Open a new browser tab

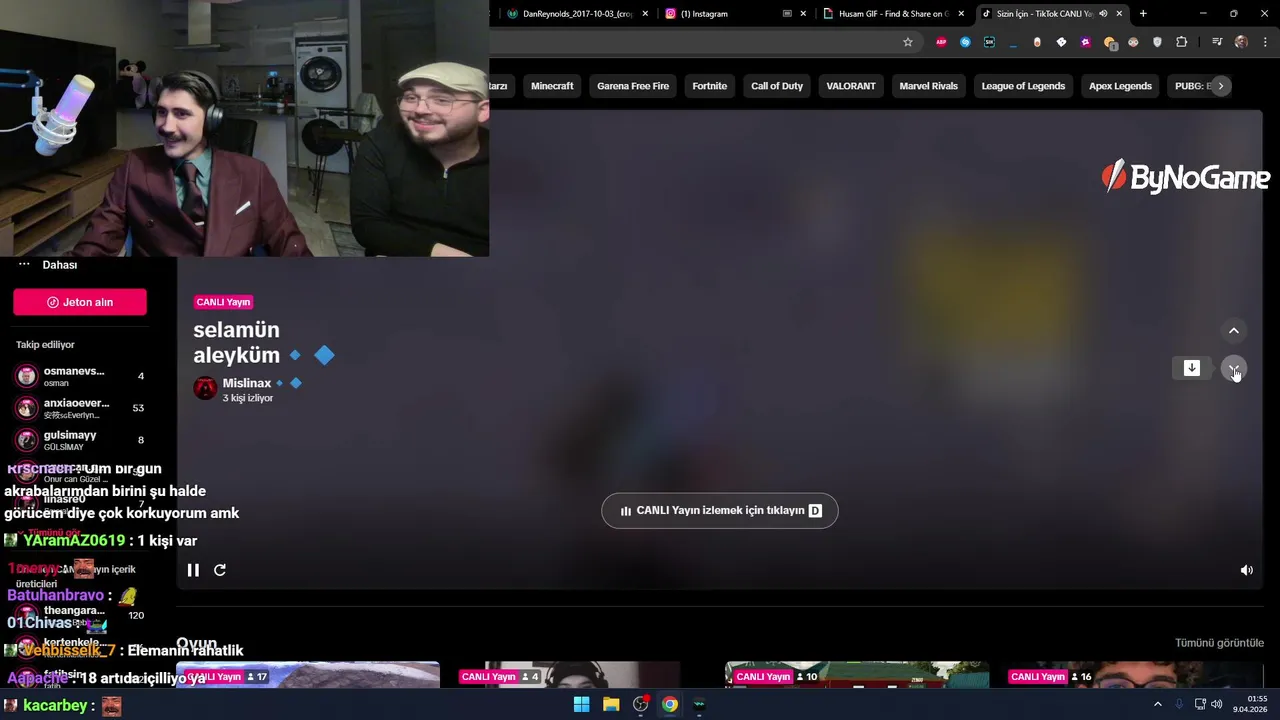1143,14
